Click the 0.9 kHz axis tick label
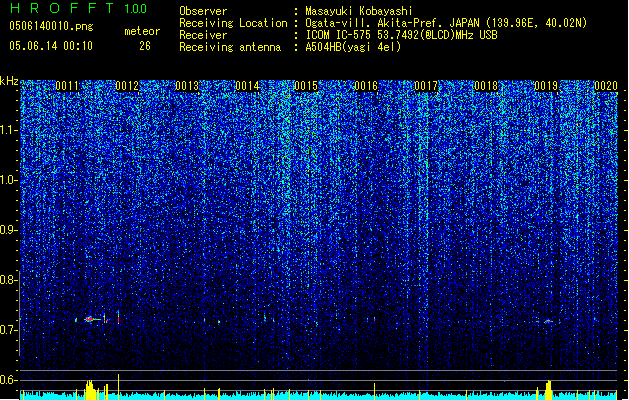629x400 pixels. [9, 230]
